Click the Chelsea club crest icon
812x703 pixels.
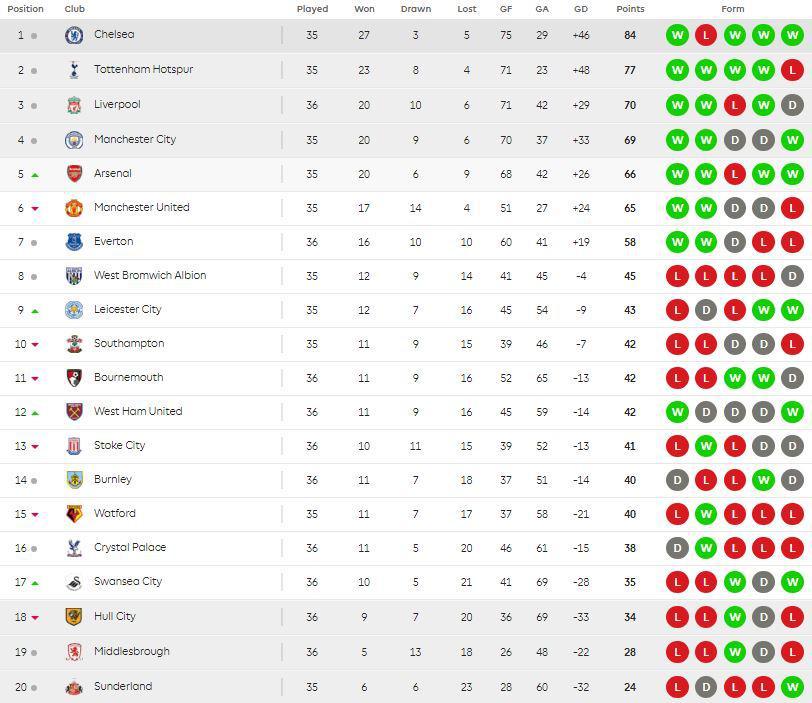(74, 35)
